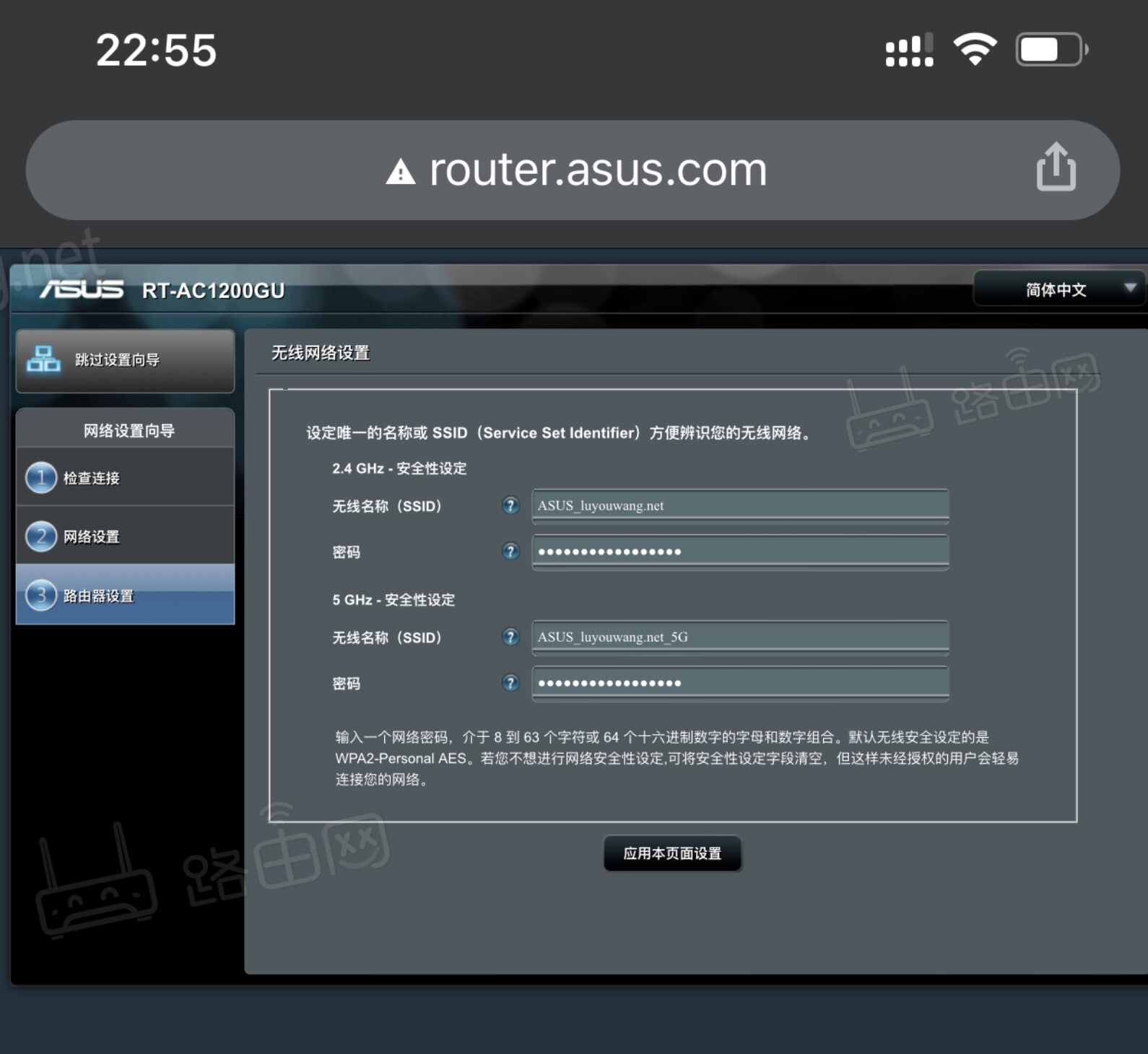Viewport: 1148px width, 1054px height.
Task: Click the ASUS logo in header
Action: point(82,289)
